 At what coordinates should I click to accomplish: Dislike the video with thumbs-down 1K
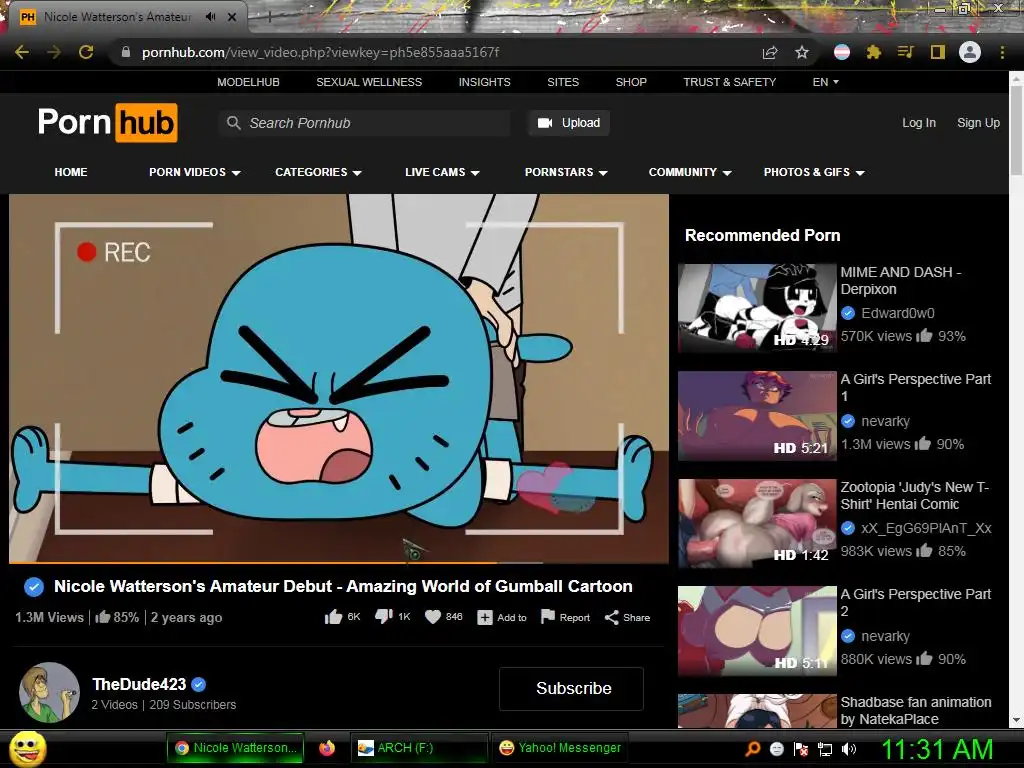pos(384,617)
